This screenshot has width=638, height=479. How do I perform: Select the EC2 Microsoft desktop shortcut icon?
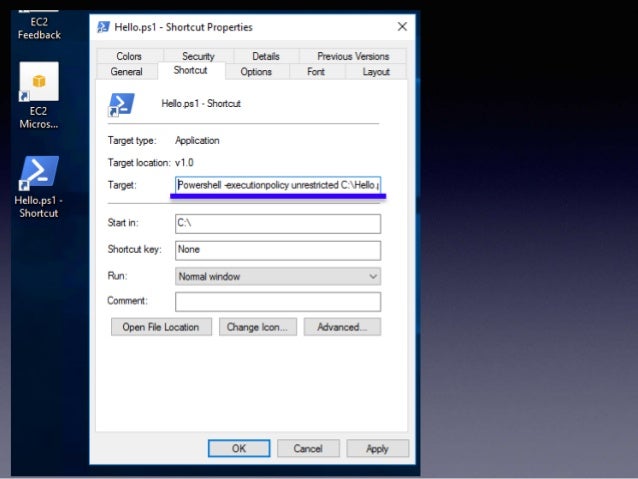(39, 96)
